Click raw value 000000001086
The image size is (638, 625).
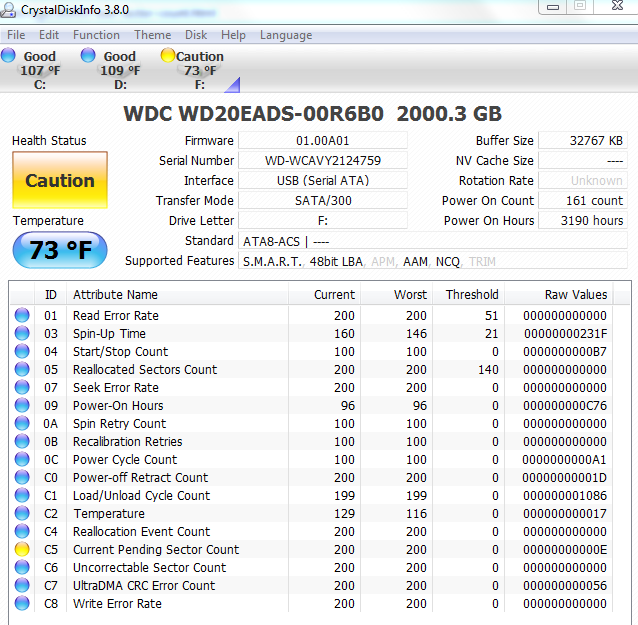(565, 496)
